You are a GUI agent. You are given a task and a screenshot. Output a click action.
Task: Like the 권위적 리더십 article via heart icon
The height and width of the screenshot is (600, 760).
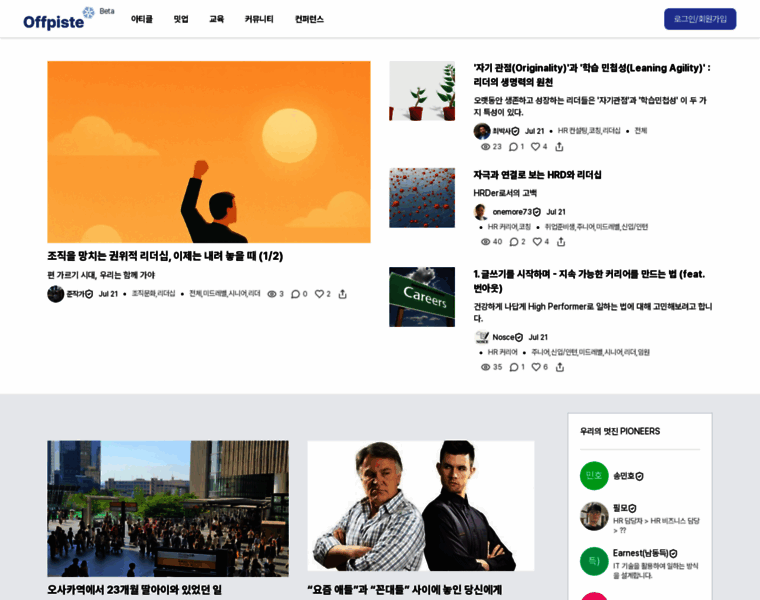pos(320,294)
